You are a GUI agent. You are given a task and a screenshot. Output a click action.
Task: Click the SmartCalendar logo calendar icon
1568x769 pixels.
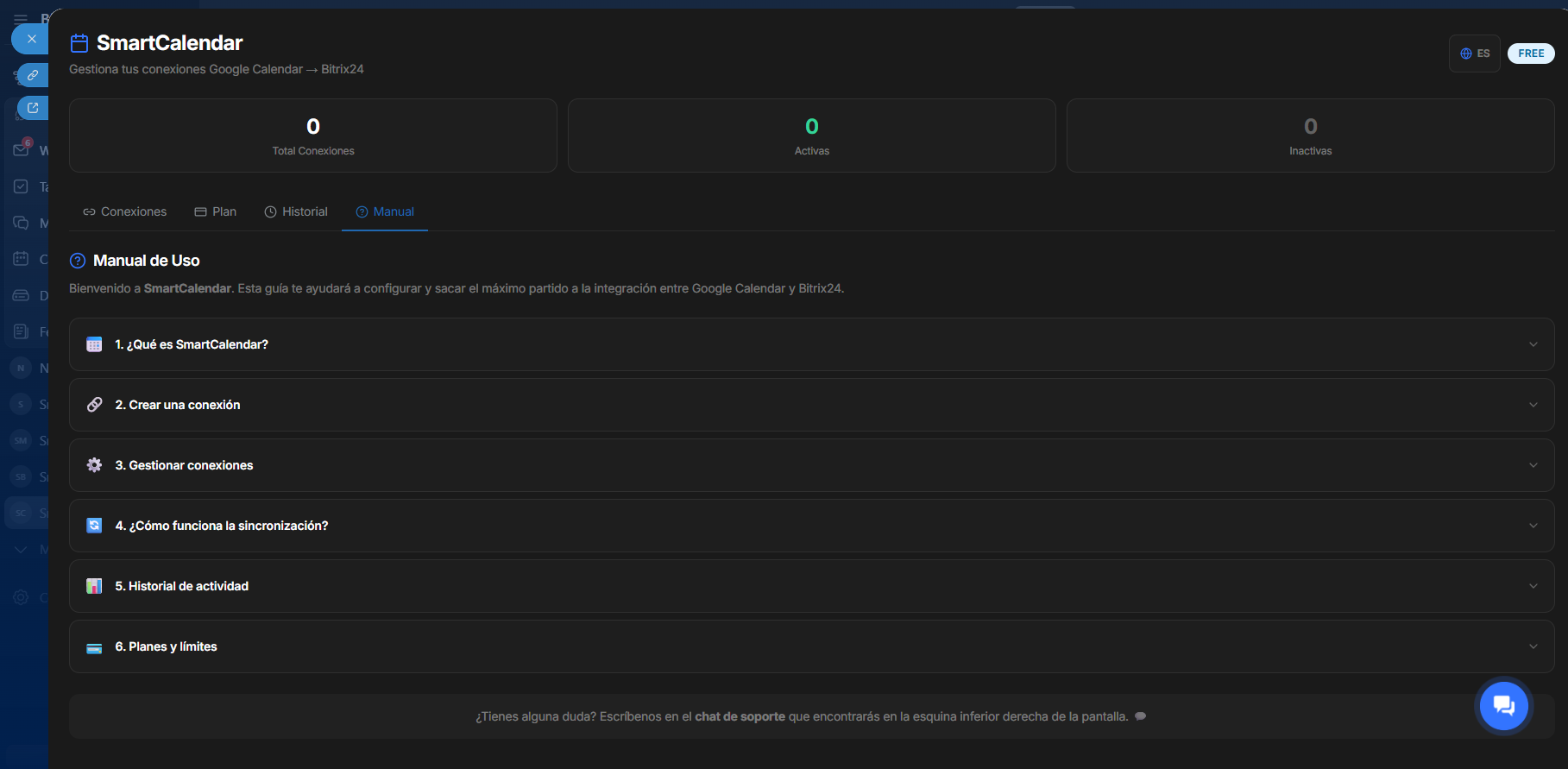79,43
